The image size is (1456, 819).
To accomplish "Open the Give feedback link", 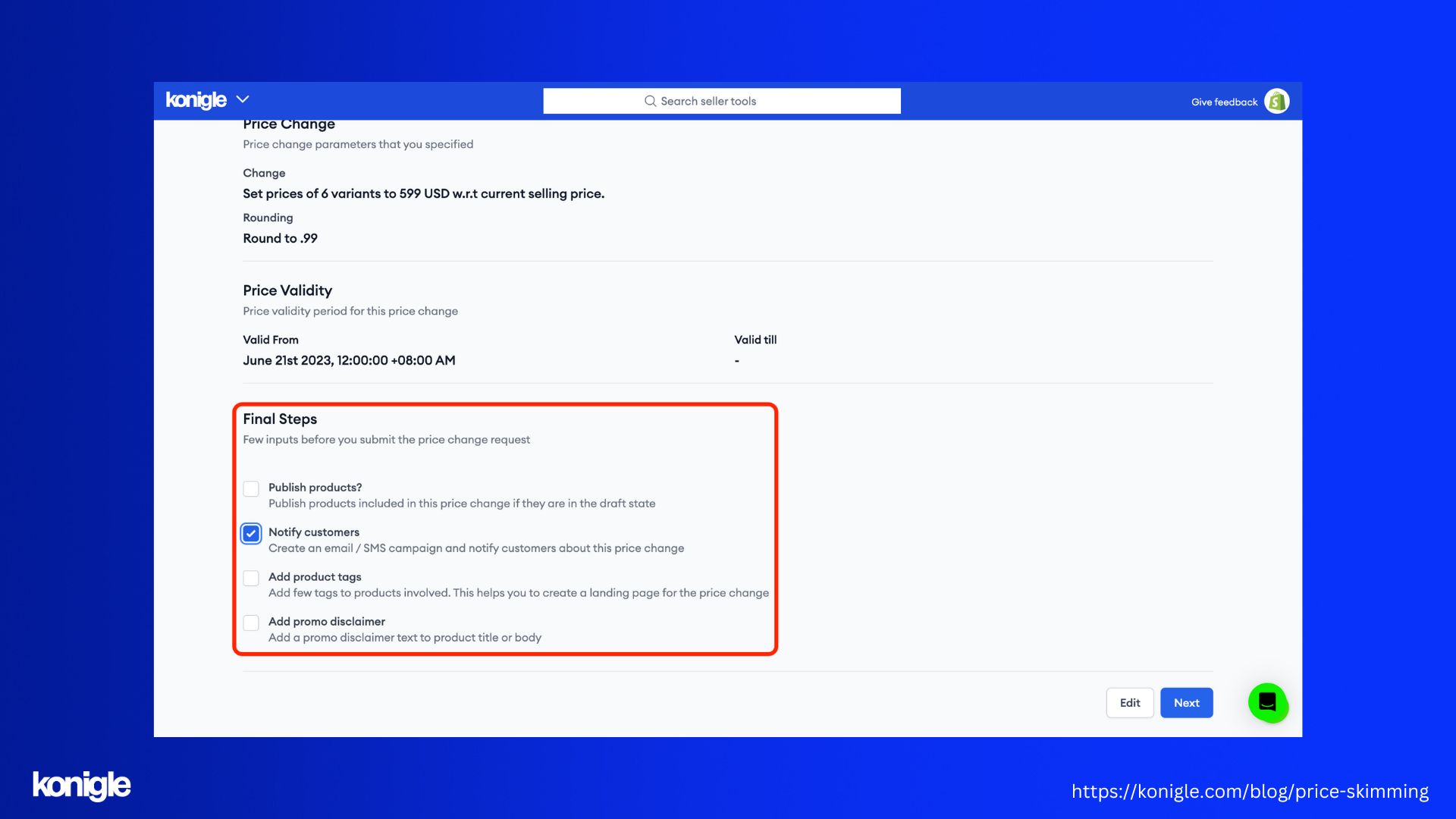I will tap(1224, 102).
